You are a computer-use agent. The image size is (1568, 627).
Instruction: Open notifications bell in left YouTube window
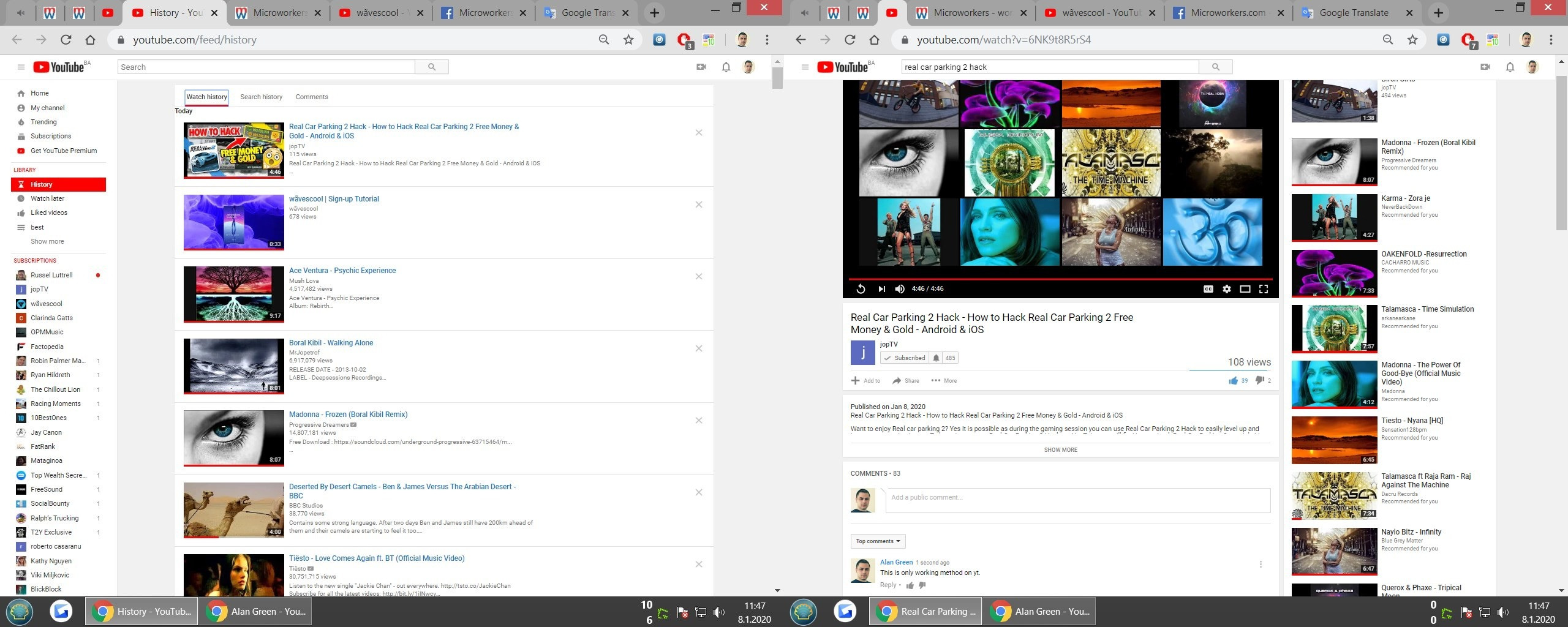coord(726,67)
